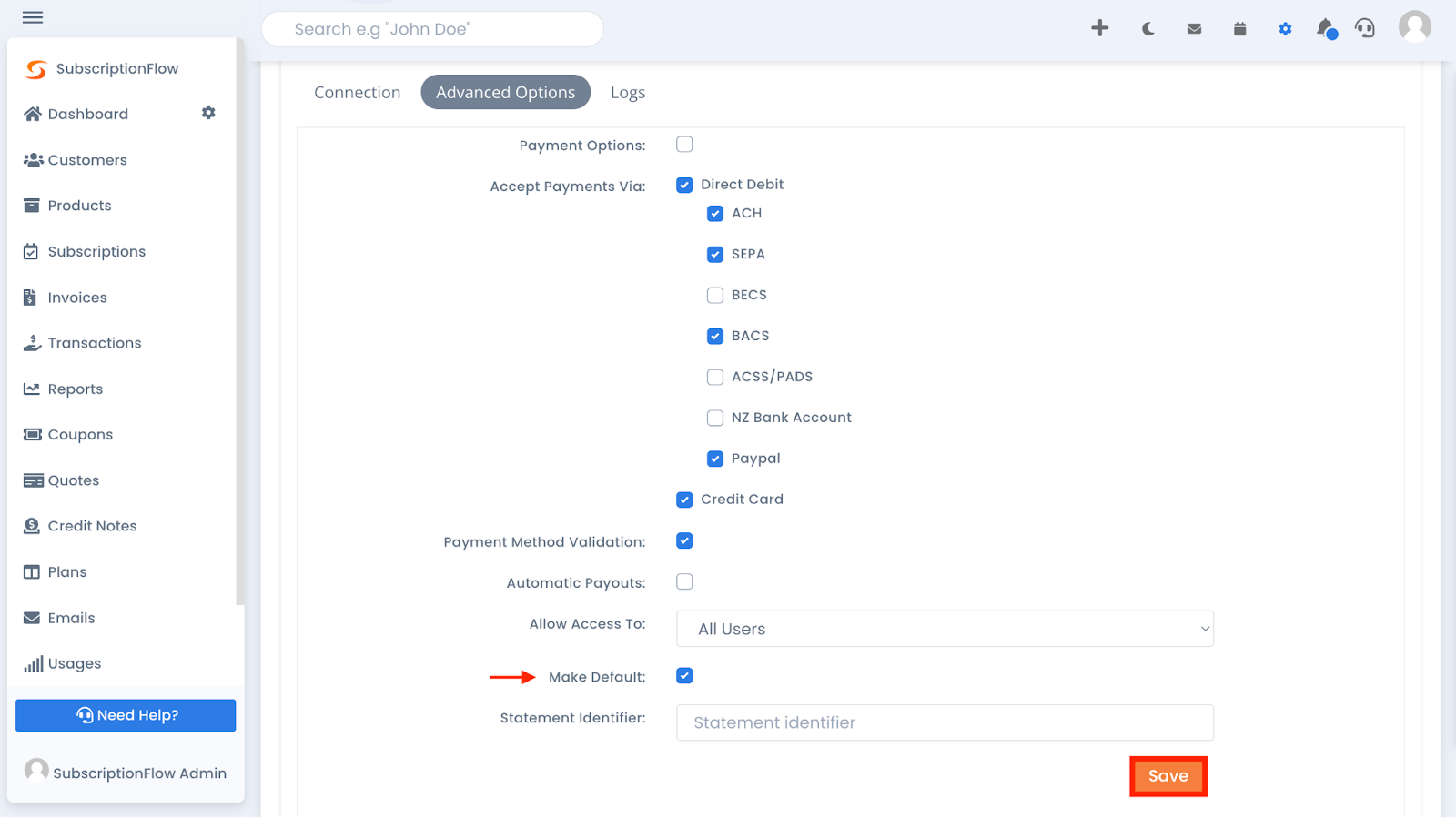Click the Emails envelope icon in sidebar

32,618
